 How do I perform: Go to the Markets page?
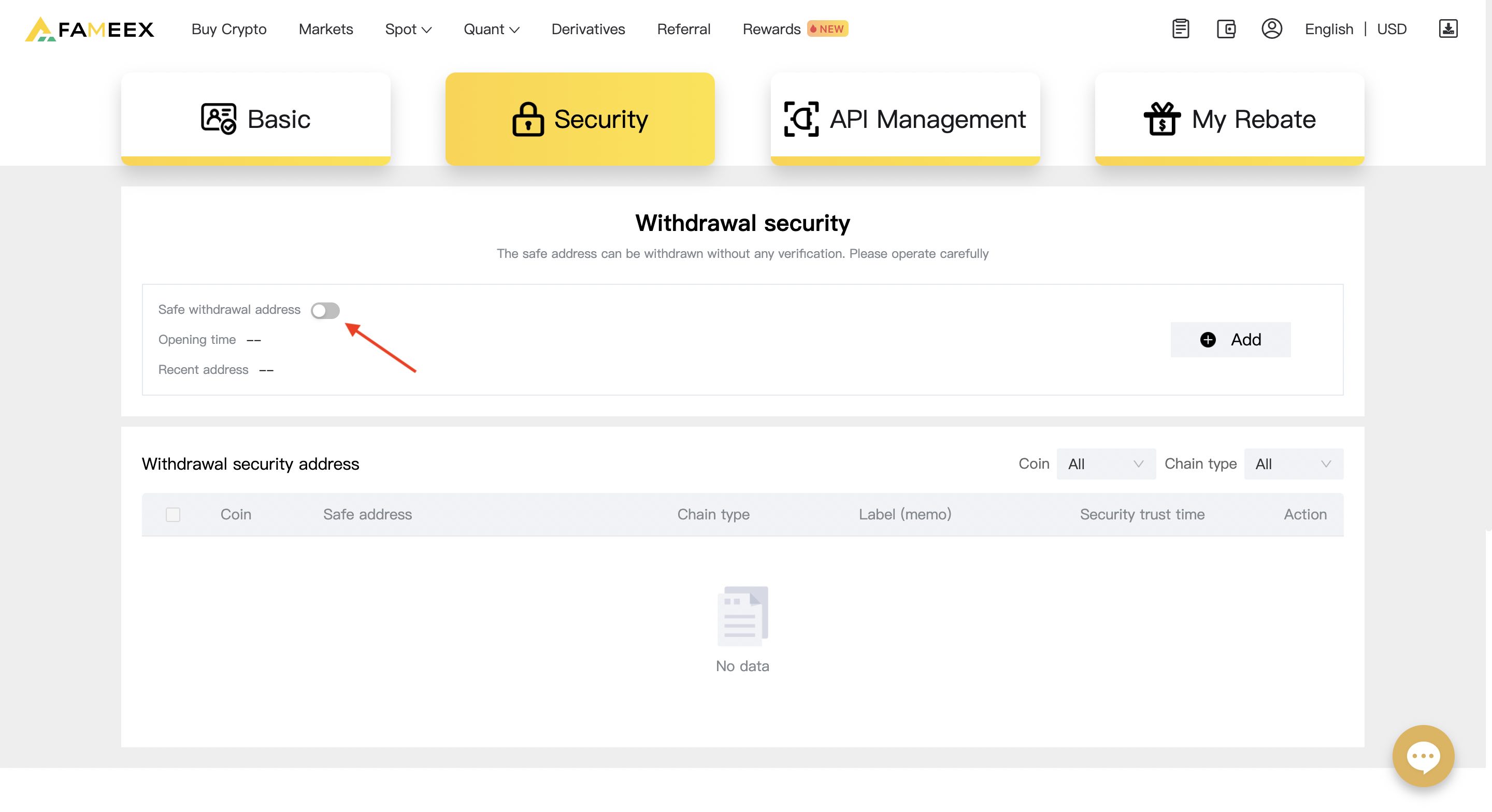(x=325, y=29)
